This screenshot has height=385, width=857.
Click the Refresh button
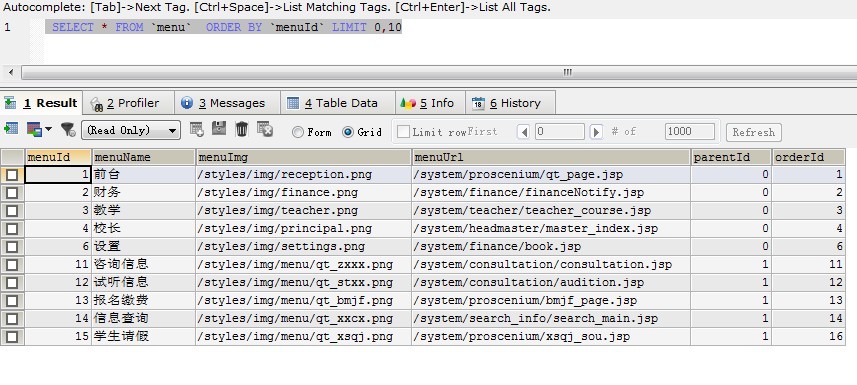[754, 132]
